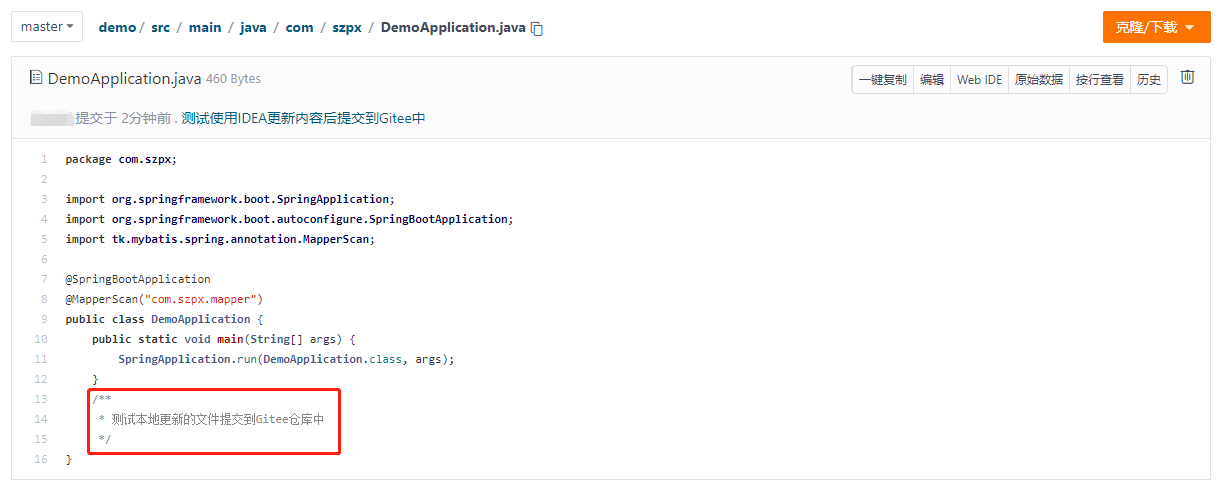Click the 一键复制 button
Viewport: 1221px width, 484px height.
point(883,80)
